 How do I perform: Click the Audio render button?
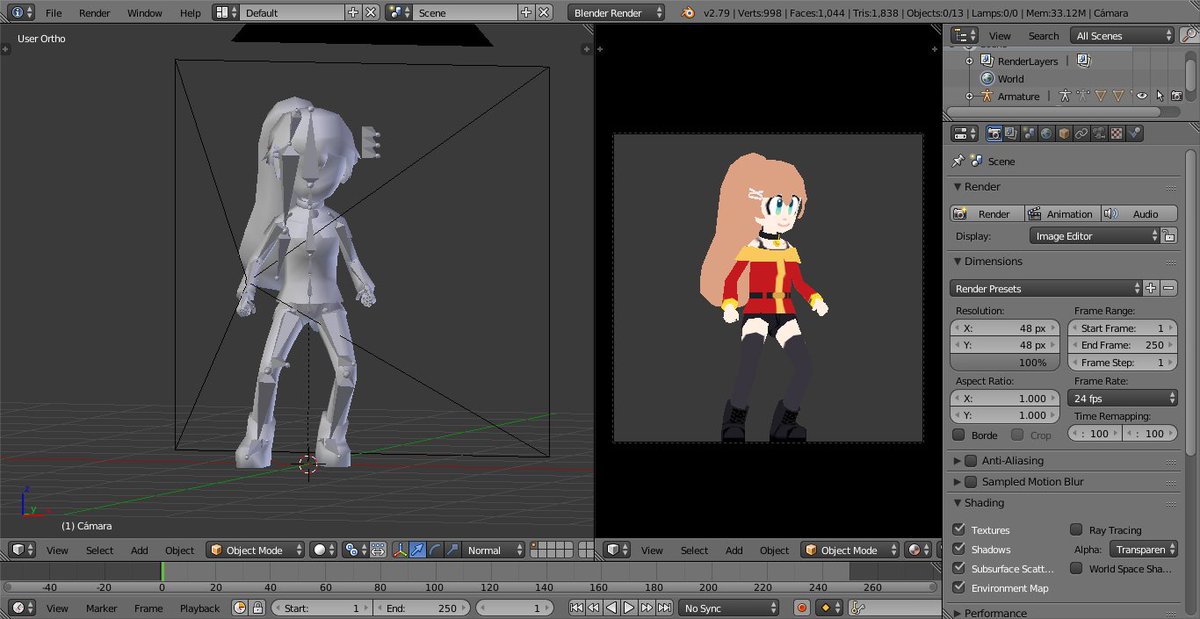[1139, 214]
